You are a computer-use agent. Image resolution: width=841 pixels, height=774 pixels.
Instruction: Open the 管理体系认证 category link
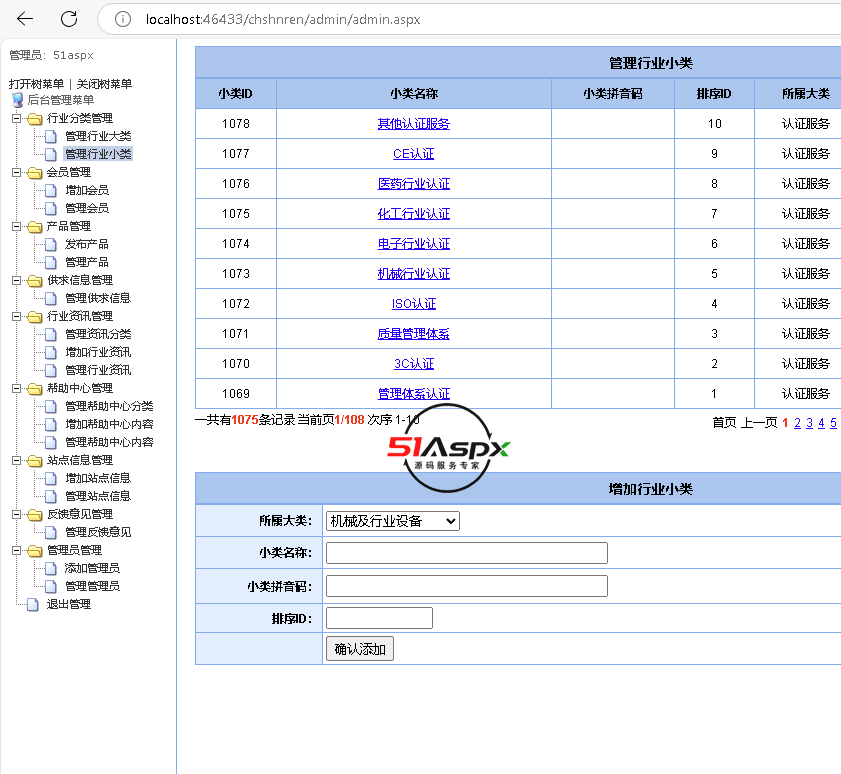pos(414,394)
